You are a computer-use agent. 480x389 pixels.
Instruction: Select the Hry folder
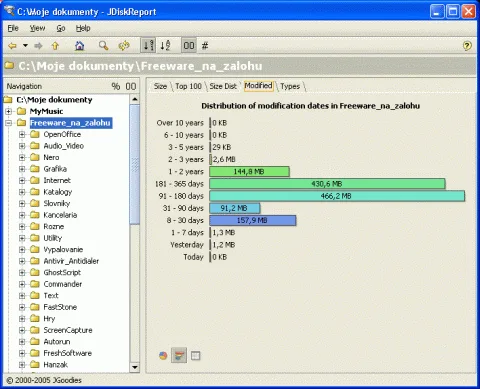pos(49,319)
